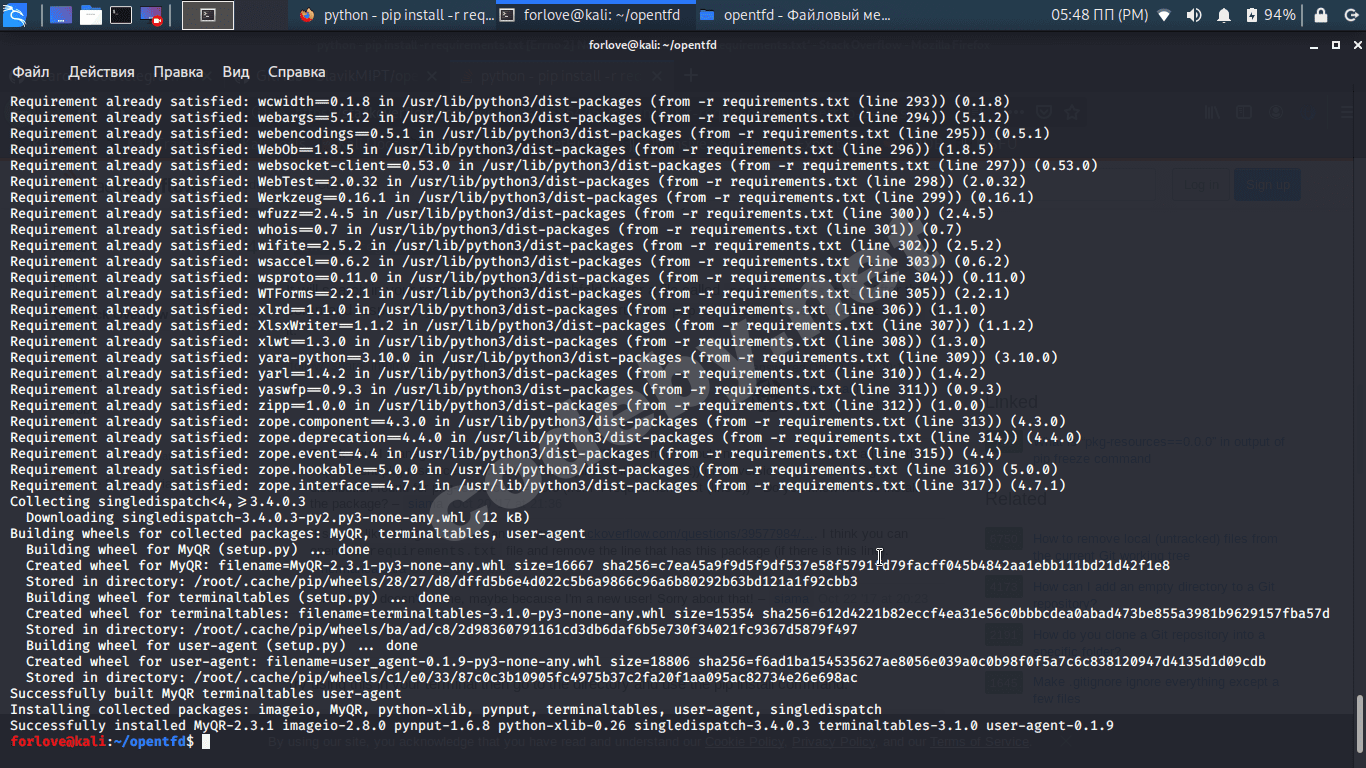This screenshot has height=768, width=1366.
Task: Click the Werkzeug==0.16.1 requirement line
Action: pyautogui.click(x=522, y=198)
